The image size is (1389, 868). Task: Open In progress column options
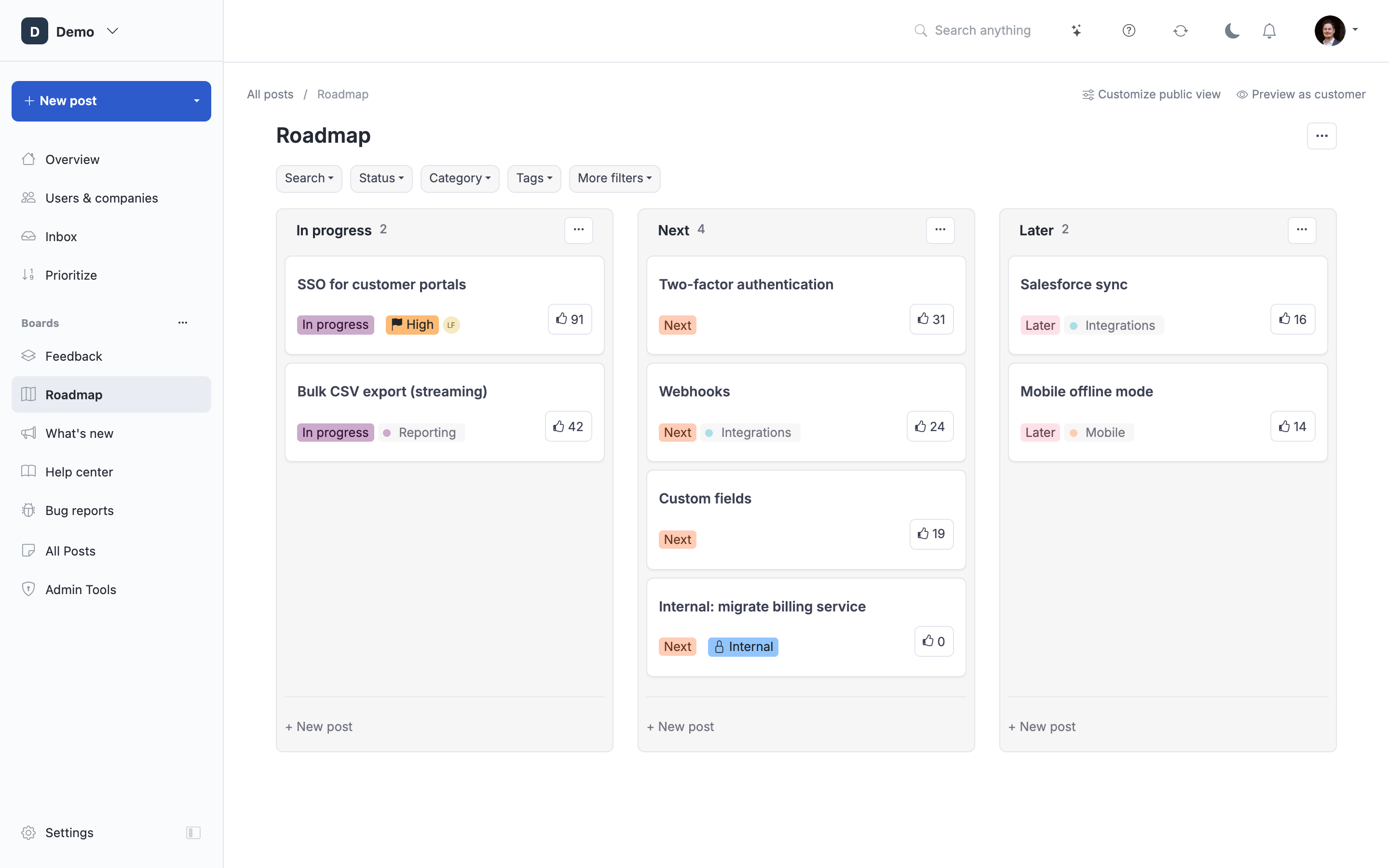579,230
